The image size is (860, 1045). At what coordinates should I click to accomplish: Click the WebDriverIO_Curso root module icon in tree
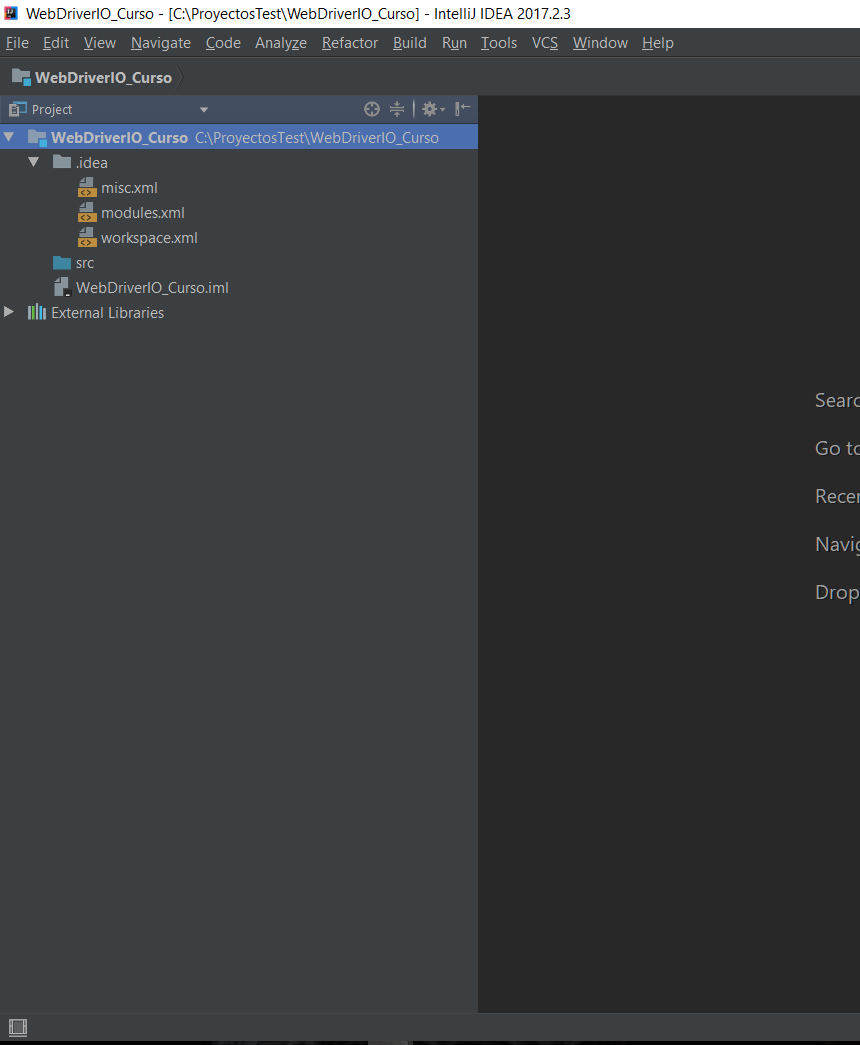(x=37, y=137)
